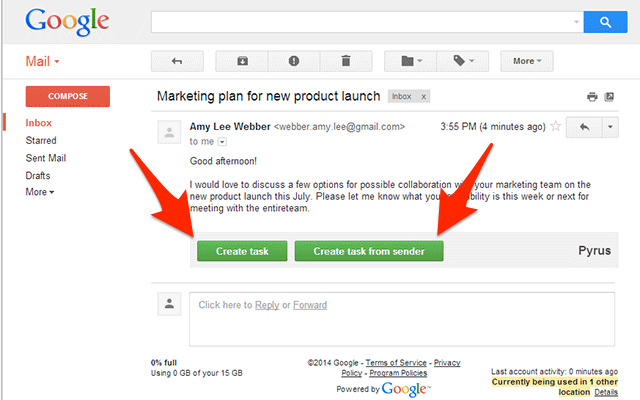The image size is (640, 400).
Task: Expand the More actions toolbar dropdown
Action: click(527, 61)
